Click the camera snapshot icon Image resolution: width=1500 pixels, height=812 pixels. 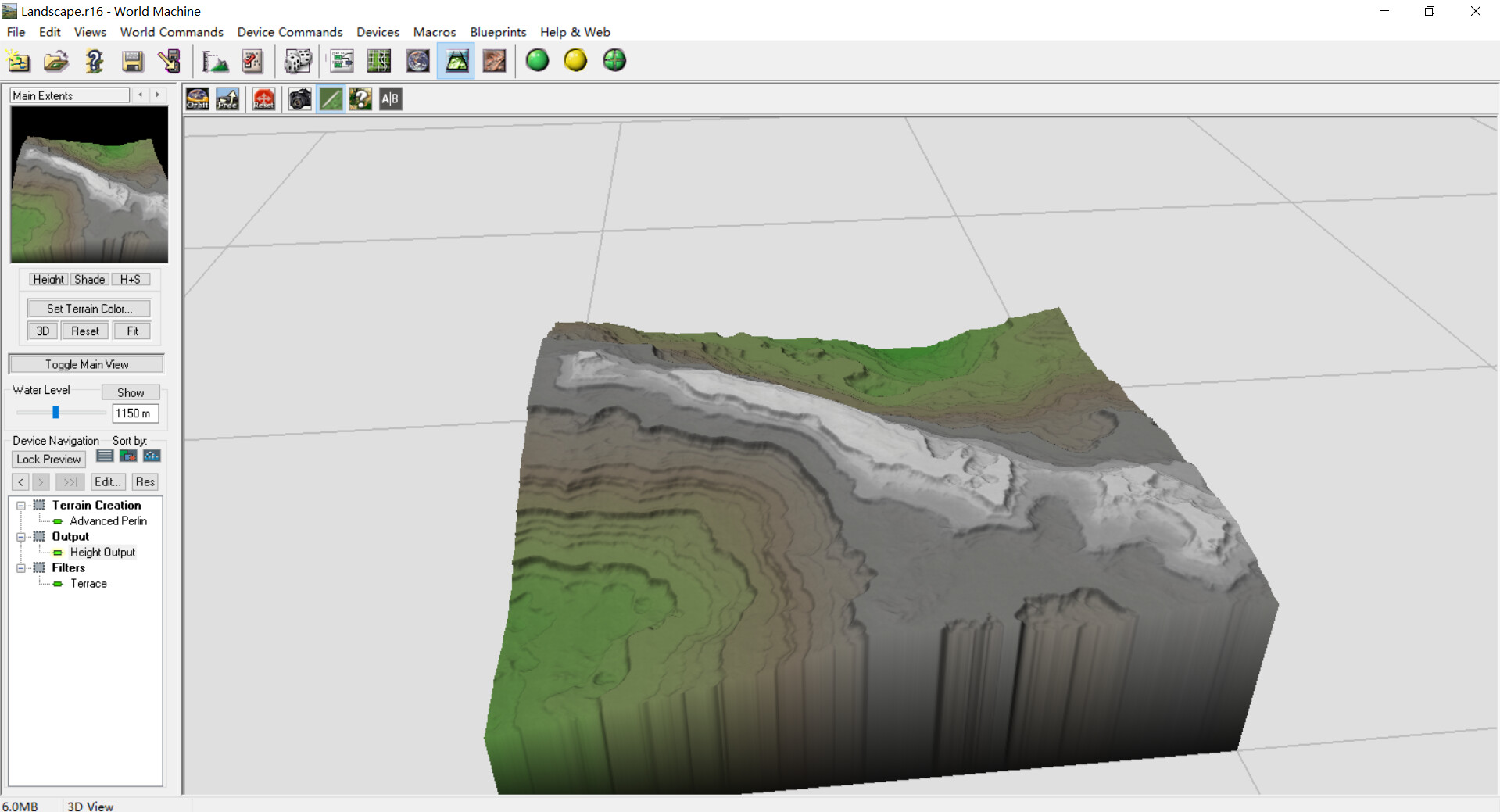click(299, 99)
